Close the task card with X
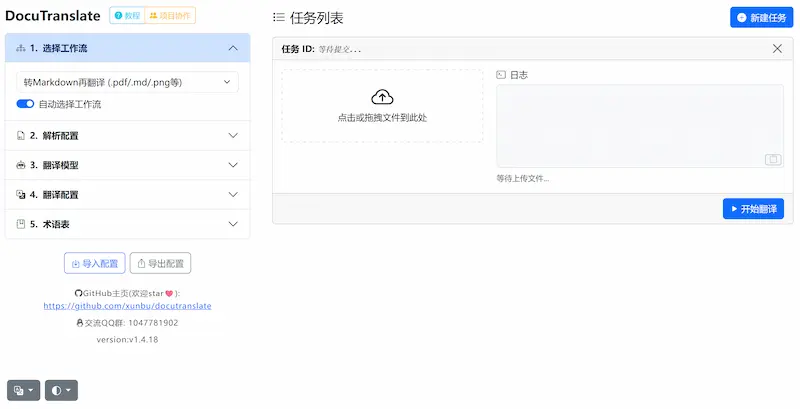The width and height of the screenshot is (800, 409). coord(777,48)
